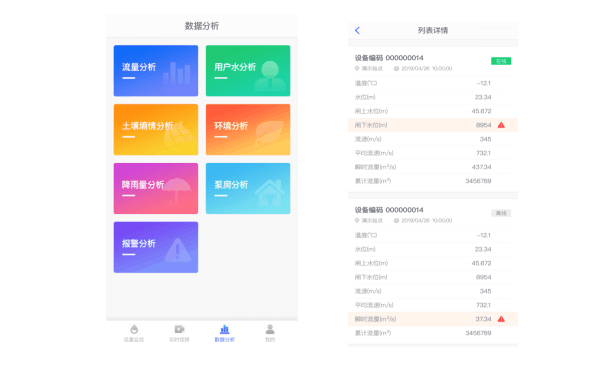Viewport: 600px width, 378px height.
Task: Select the 累计流量(m³) row in the online card
Action: pyautogui.click(x=433, y=181)
